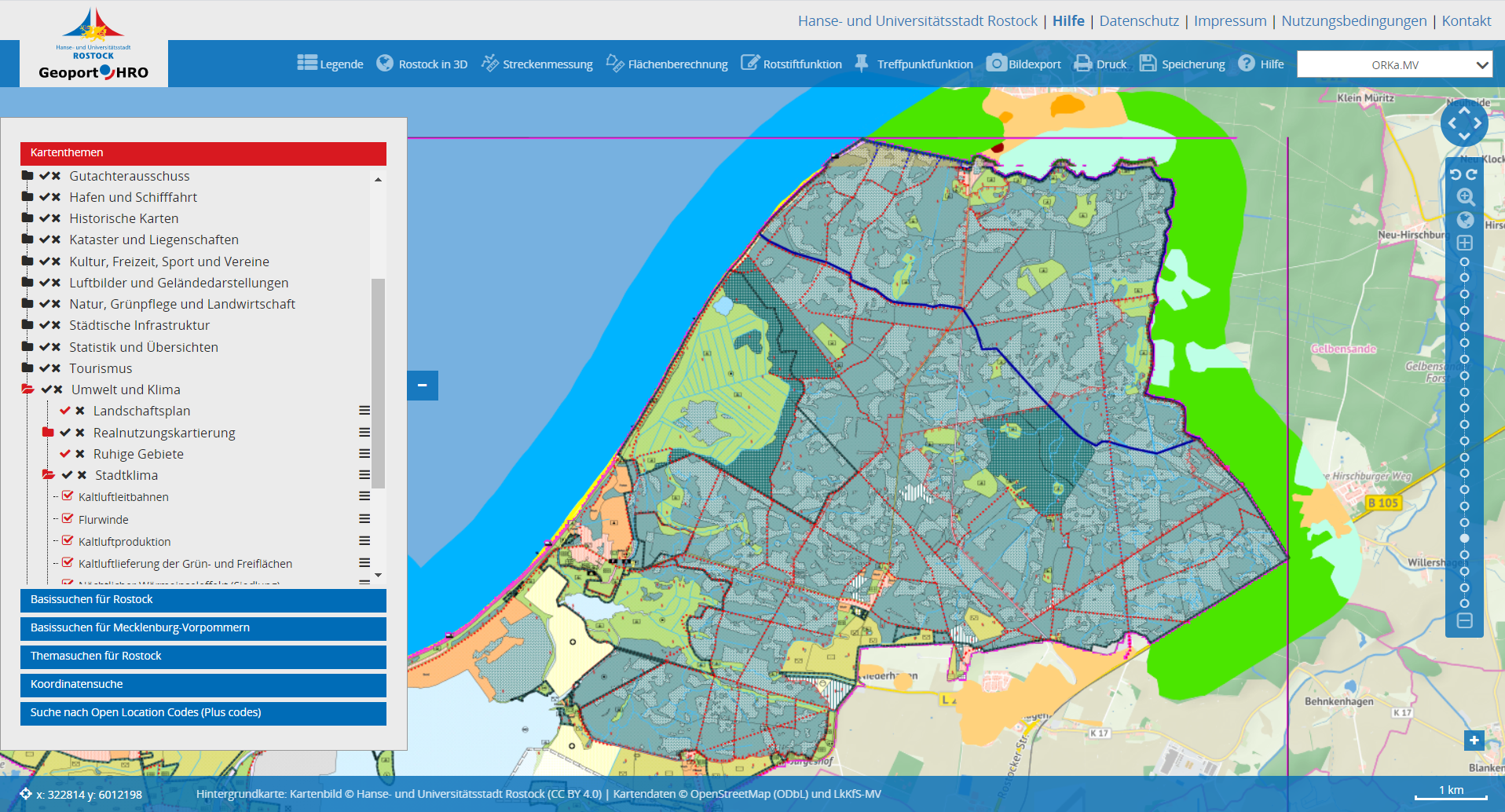The width and height of the screenshot is (1505, 812).
Task: Launch Rostock in 3D view
Action: point(422,64)
